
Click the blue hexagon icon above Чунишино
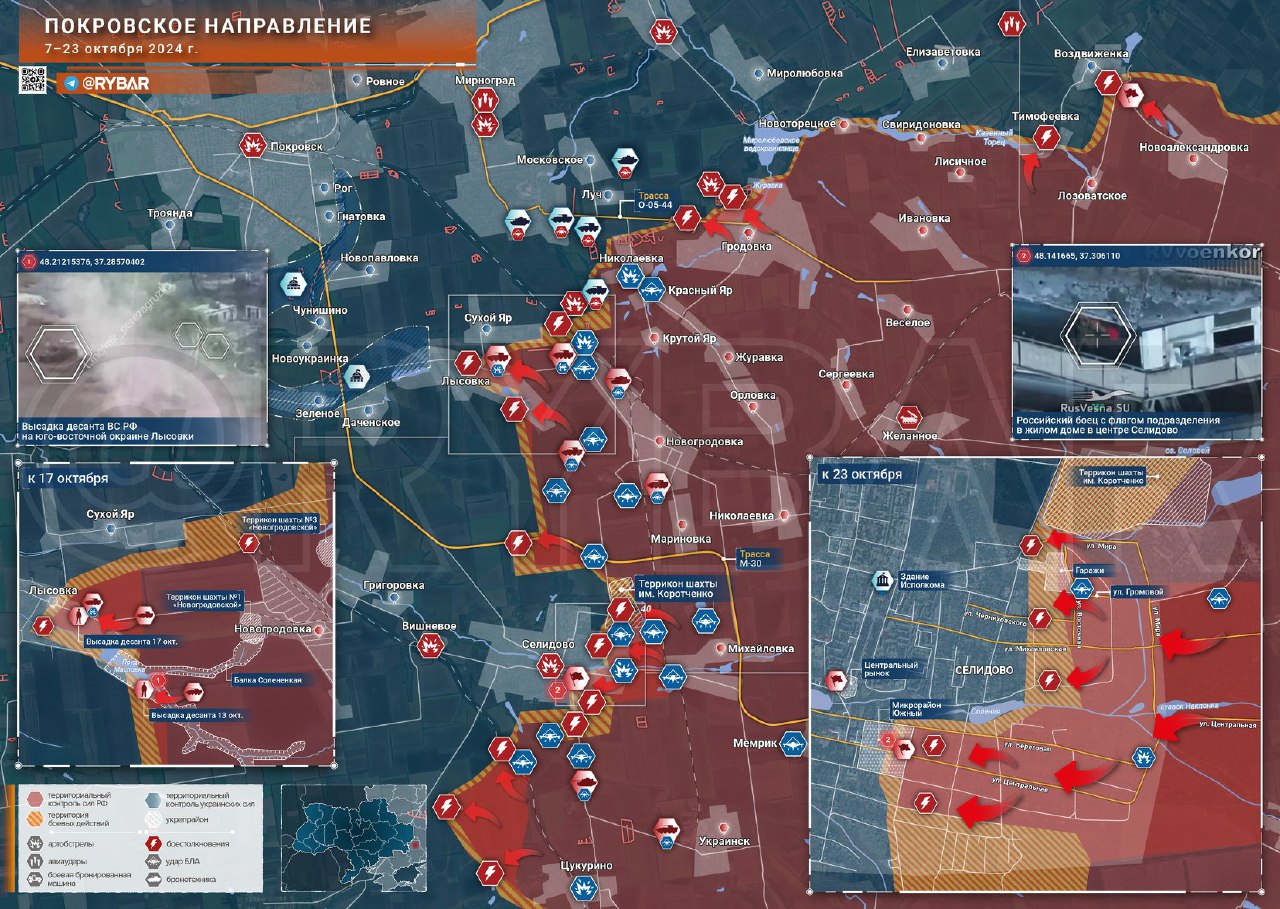coord(294,285)
